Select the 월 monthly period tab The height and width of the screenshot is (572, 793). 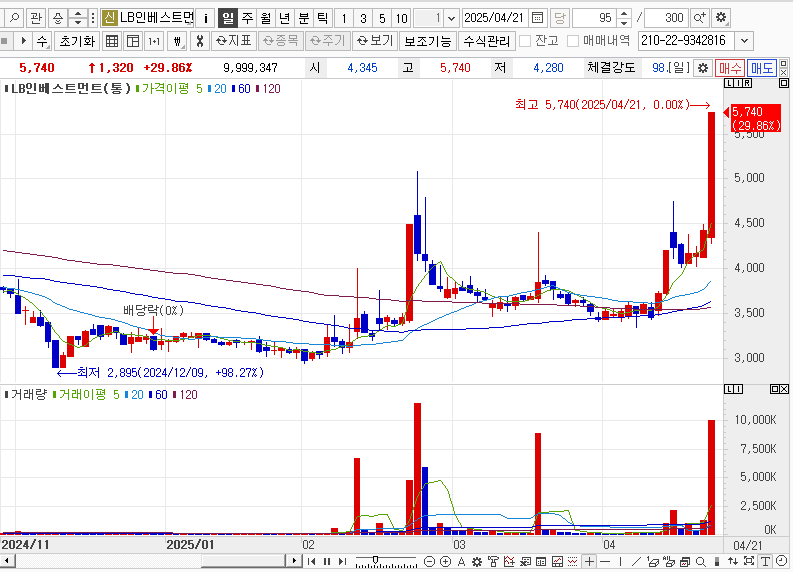point(266,18)
